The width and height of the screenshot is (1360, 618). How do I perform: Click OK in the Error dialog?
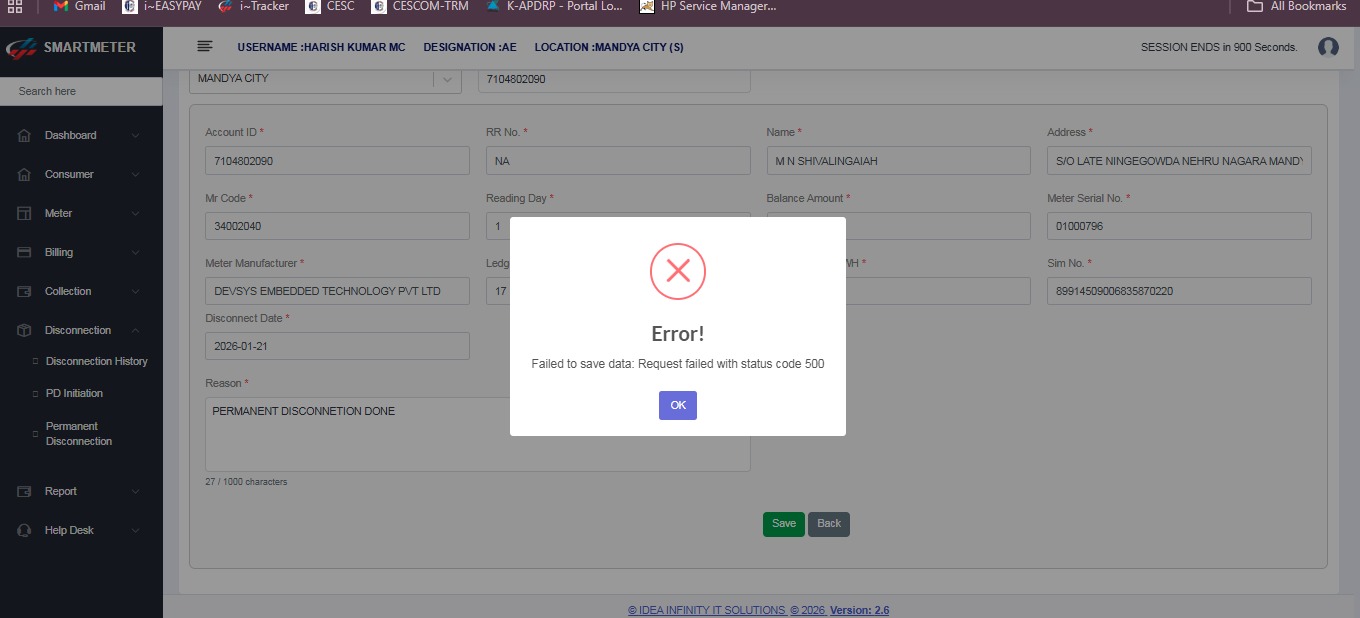[x=677, y=405]
